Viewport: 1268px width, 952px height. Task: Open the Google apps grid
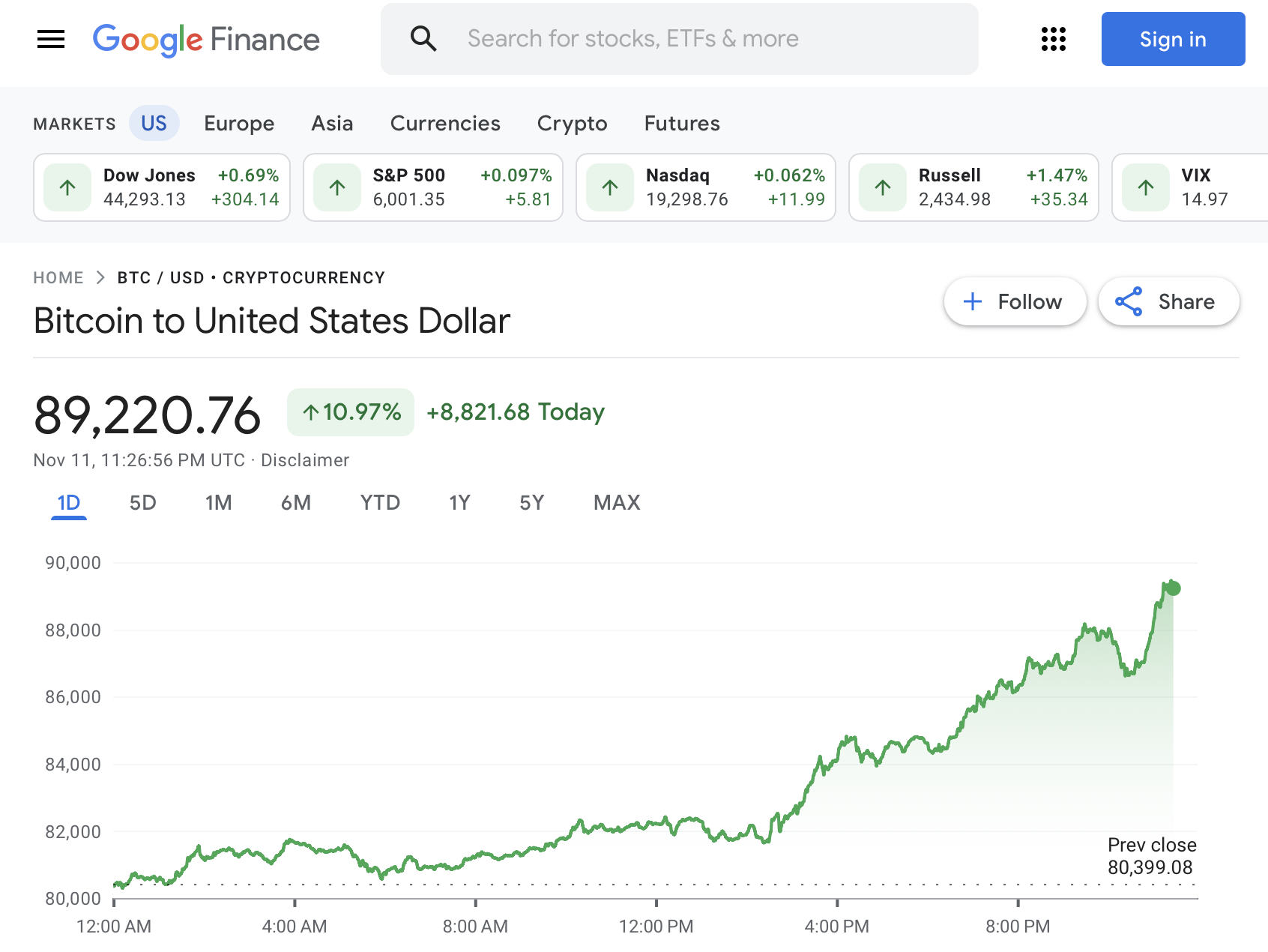click(x=1053, y=39)
